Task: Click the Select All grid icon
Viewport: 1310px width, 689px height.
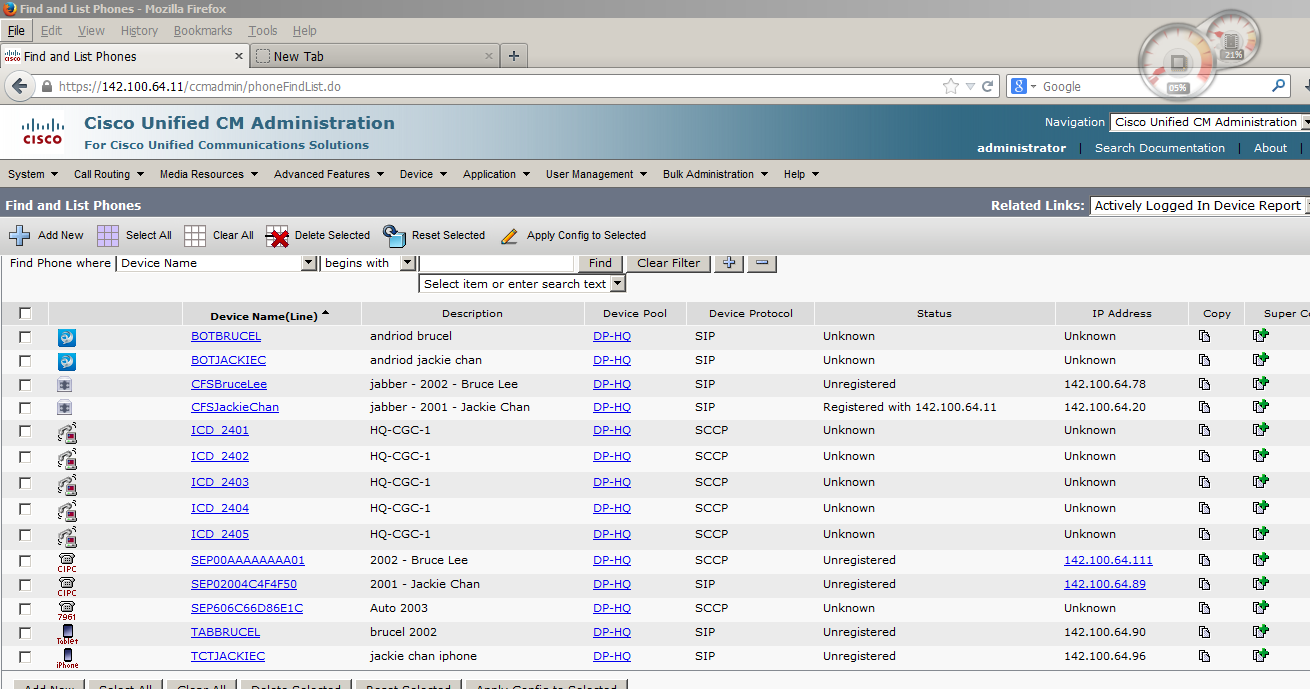Action: (x=108, y=236)
